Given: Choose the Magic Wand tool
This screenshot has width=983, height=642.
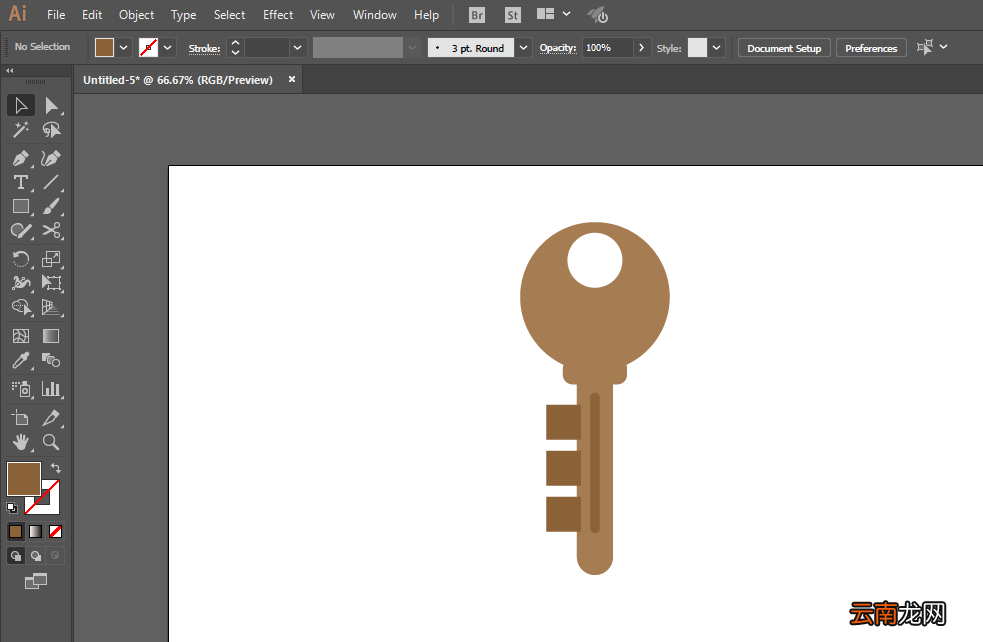Looking at the screenshot, I should click(21, 130).
